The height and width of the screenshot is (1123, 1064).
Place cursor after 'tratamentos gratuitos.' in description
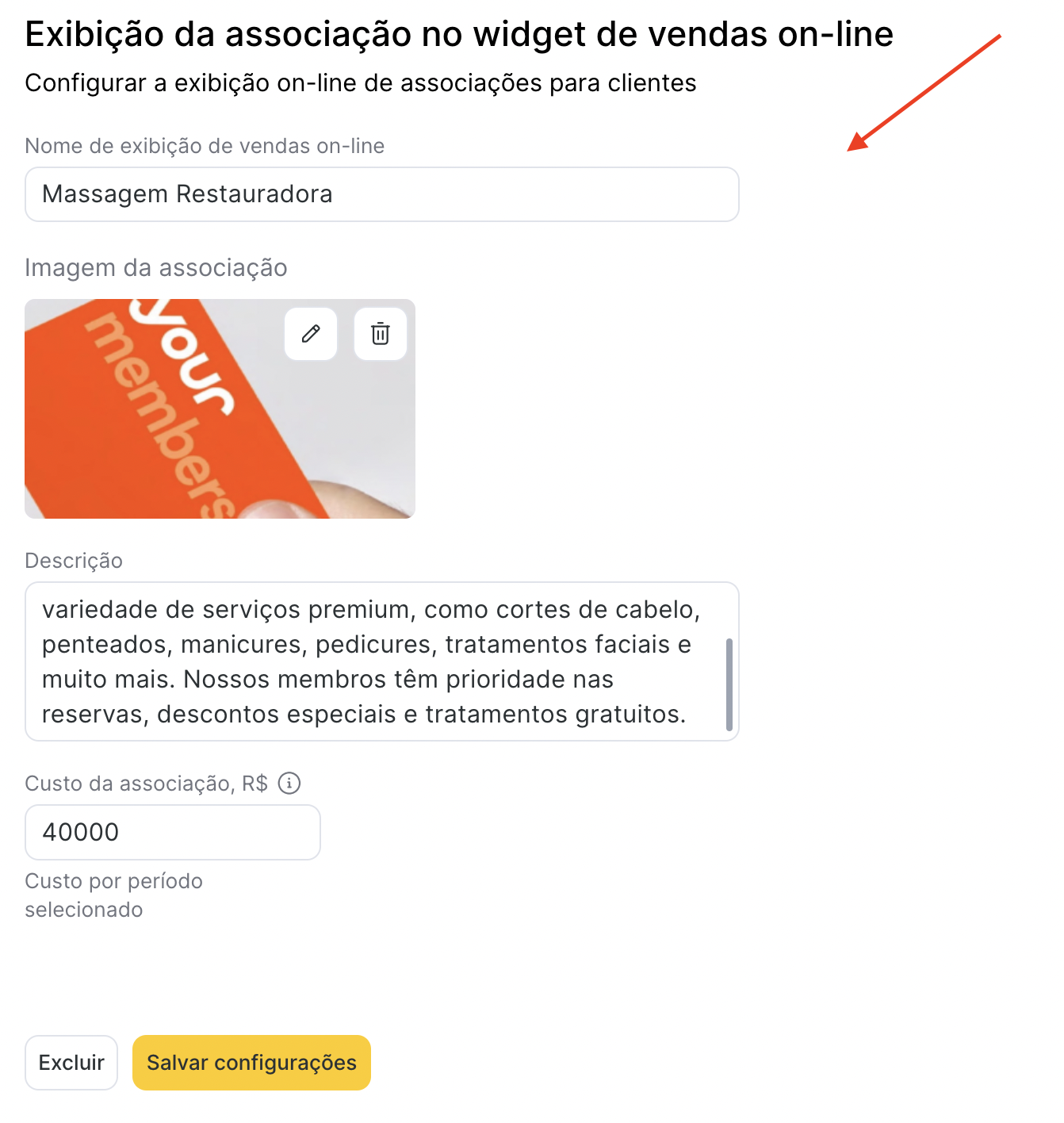pyautogui.click(x=687, y=715)
